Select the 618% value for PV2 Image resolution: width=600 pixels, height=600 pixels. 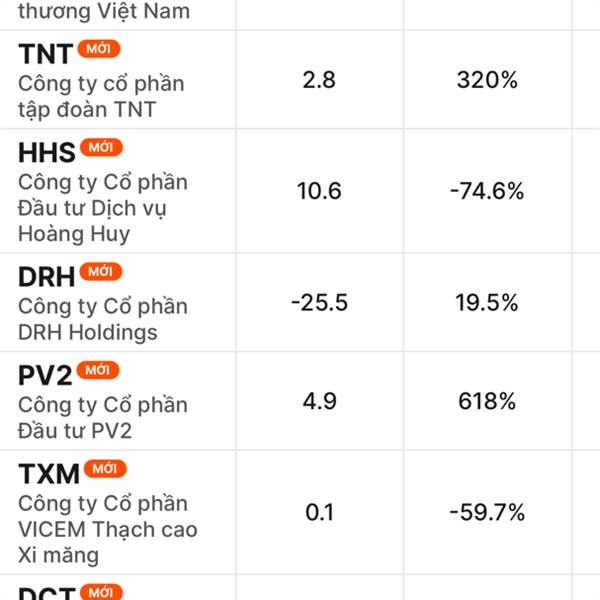[x=489, y=402]
